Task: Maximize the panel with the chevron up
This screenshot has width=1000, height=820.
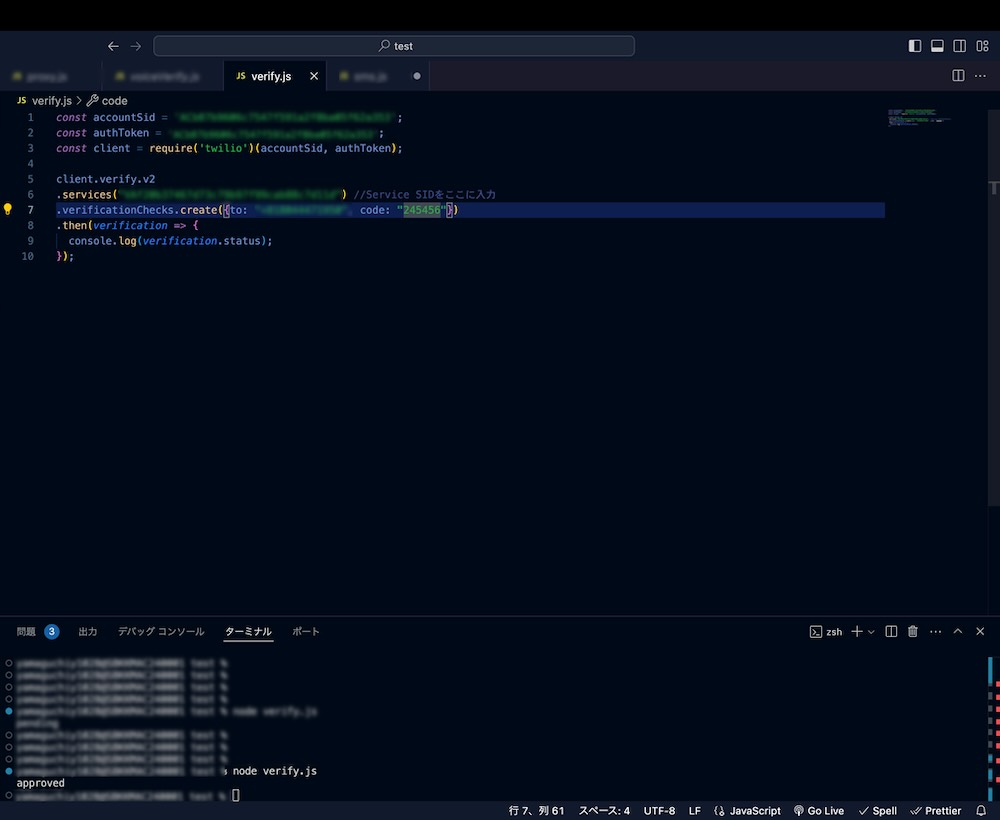Action: coord(958,632)
